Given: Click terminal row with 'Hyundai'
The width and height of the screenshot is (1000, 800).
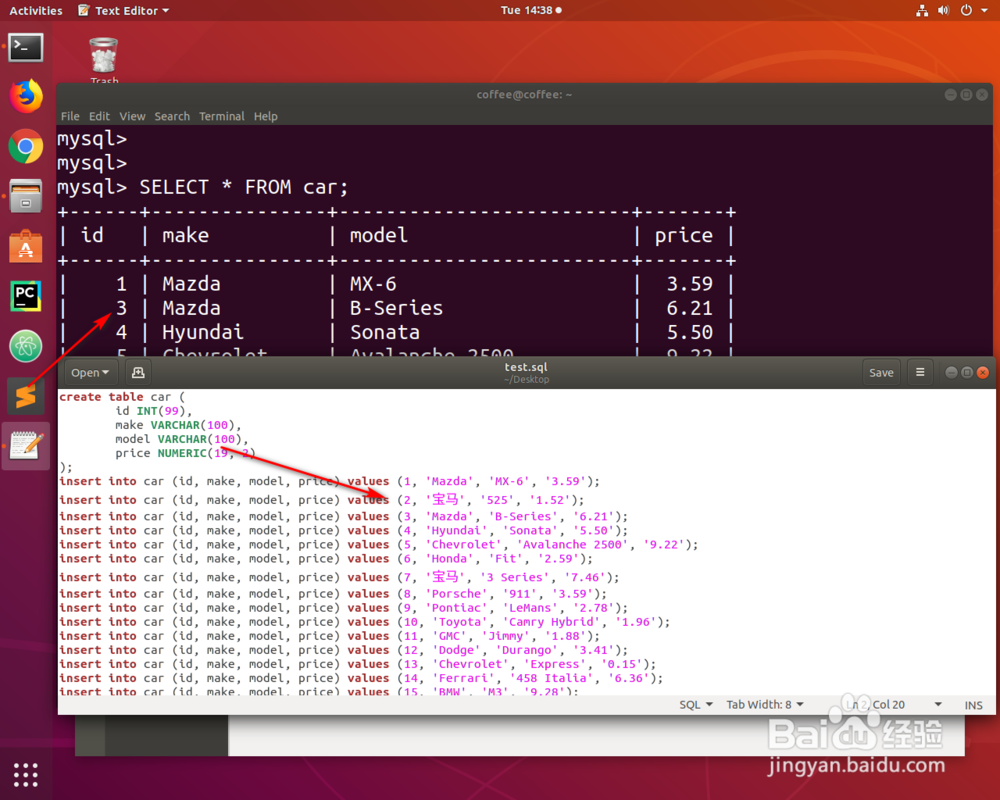Looking at the screenshot, I should [x=397, y=332].
